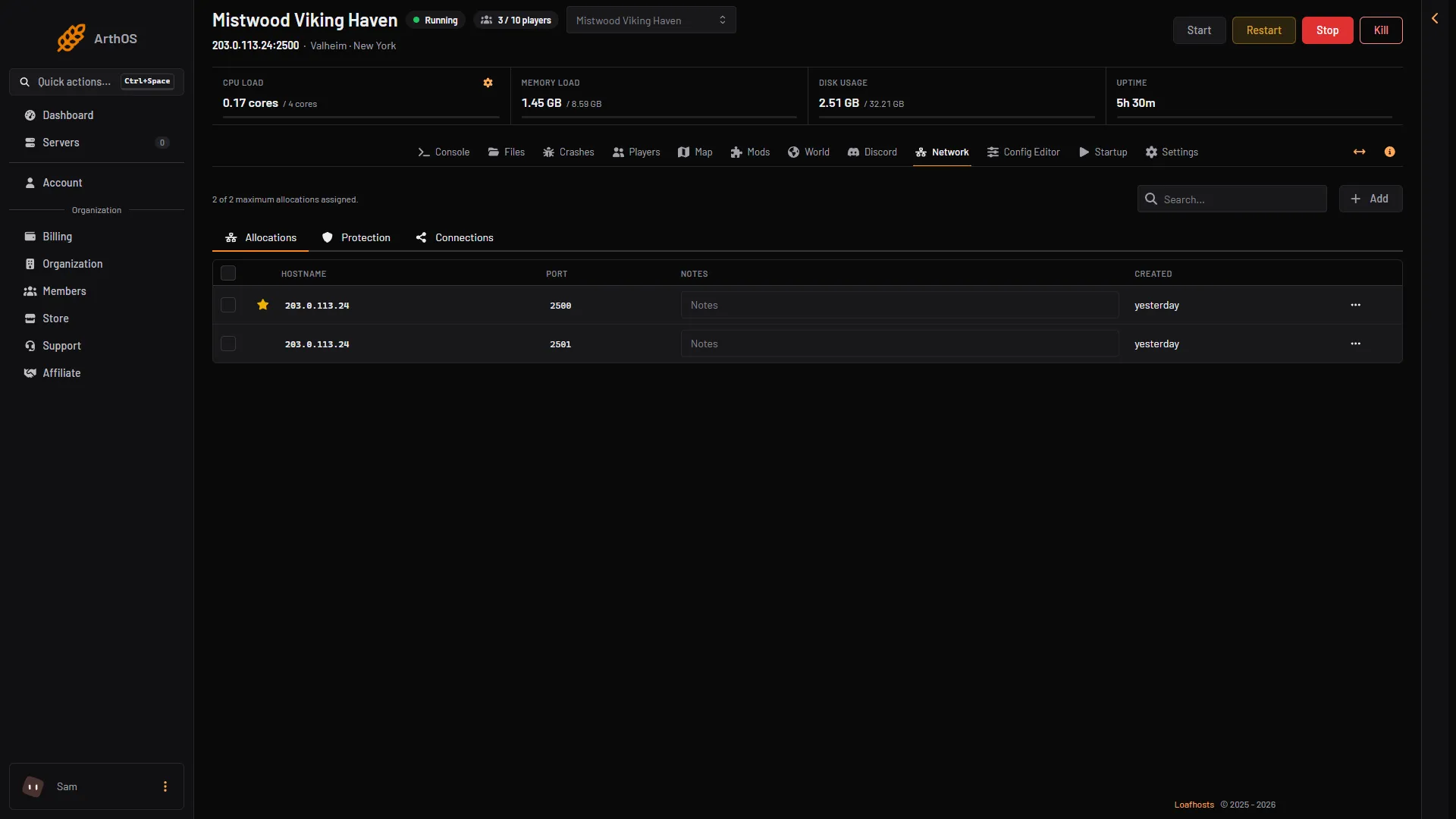Check the box for port 2501 row
Image resolution: width=1456 pixels, height=819 pixels.
point(228,344)
